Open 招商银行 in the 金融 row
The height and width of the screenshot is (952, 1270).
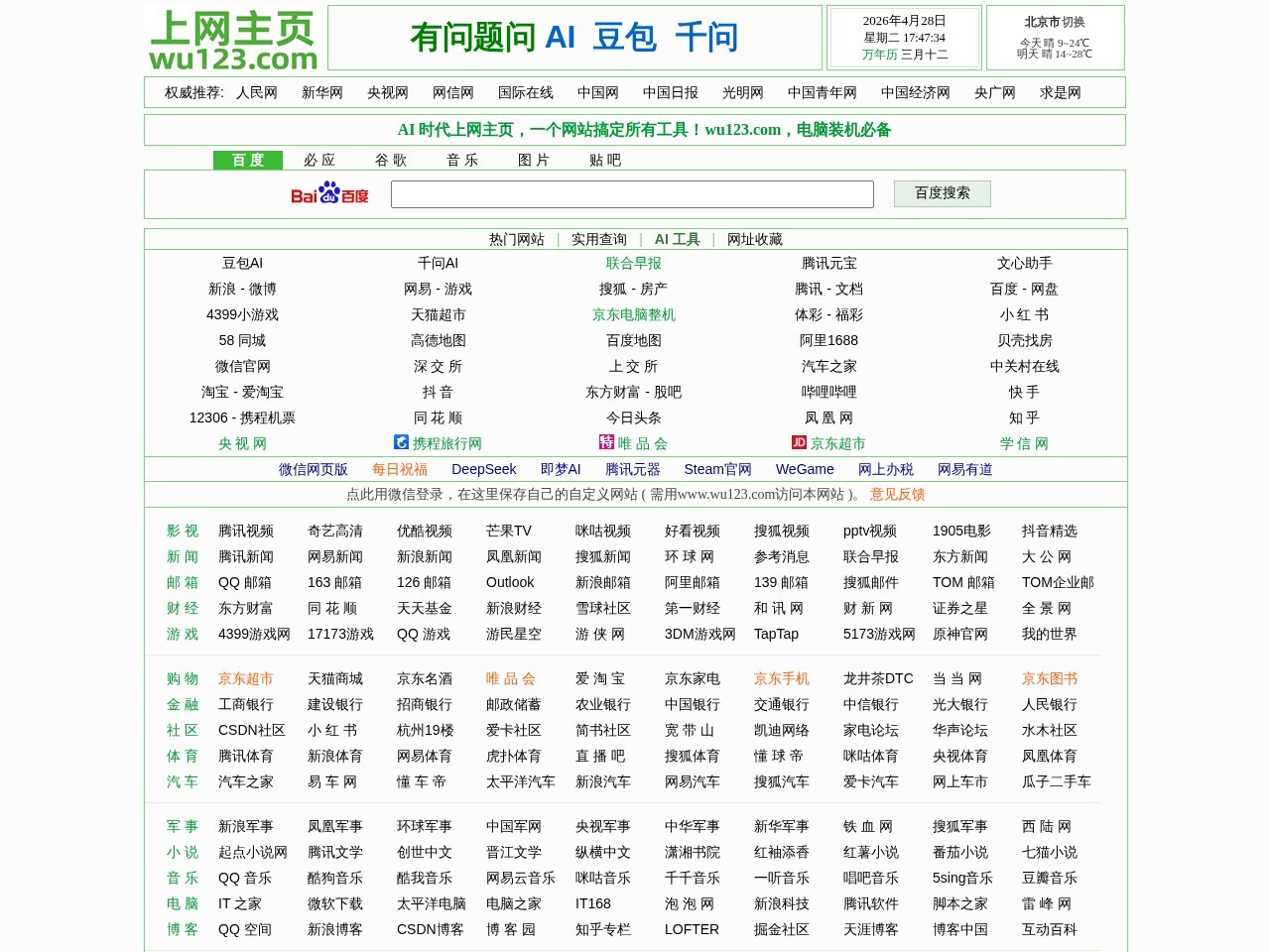(425, 704)
